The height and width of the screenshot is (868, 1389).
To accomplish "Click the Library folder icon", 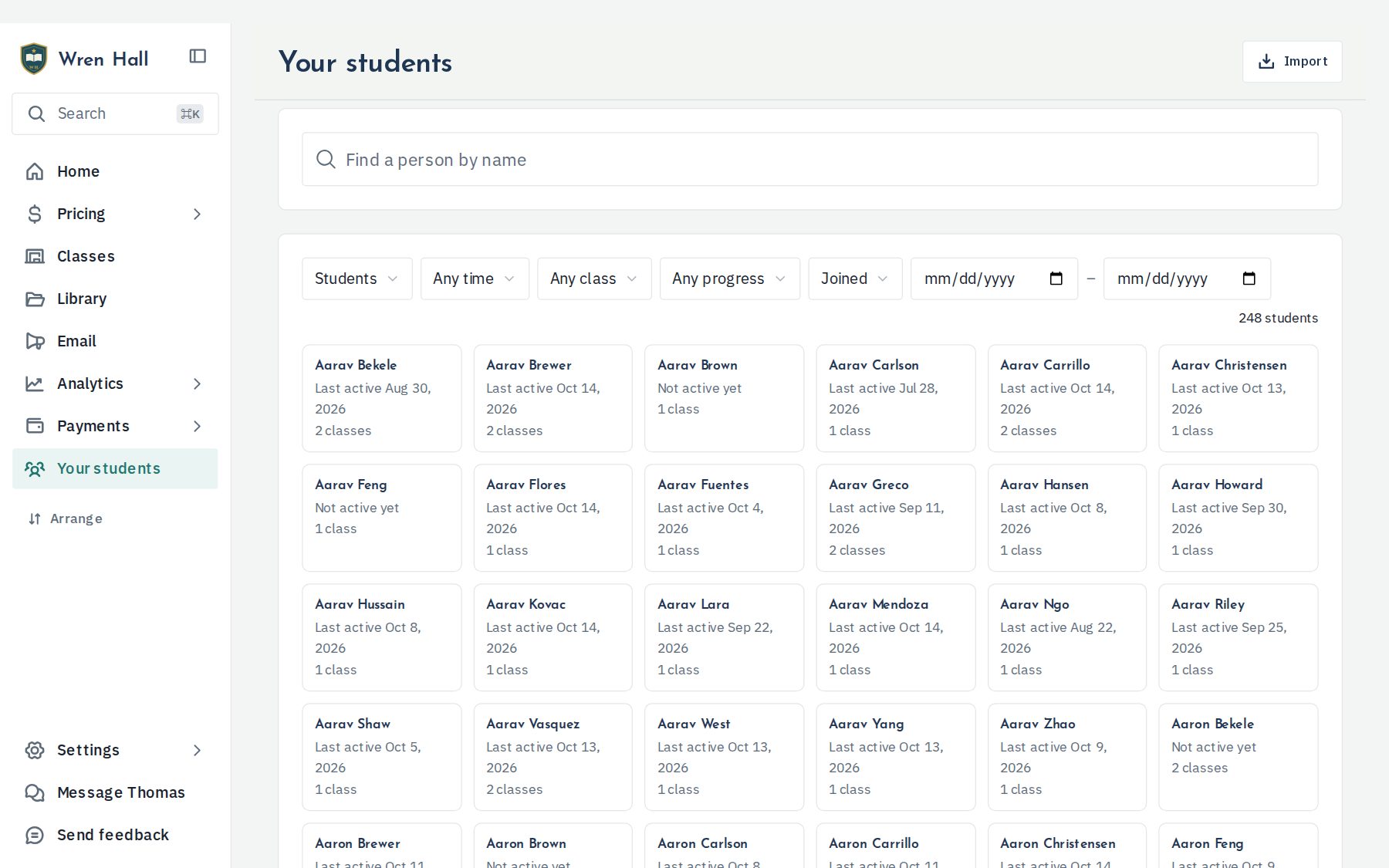I will click(x=35, y=299).
